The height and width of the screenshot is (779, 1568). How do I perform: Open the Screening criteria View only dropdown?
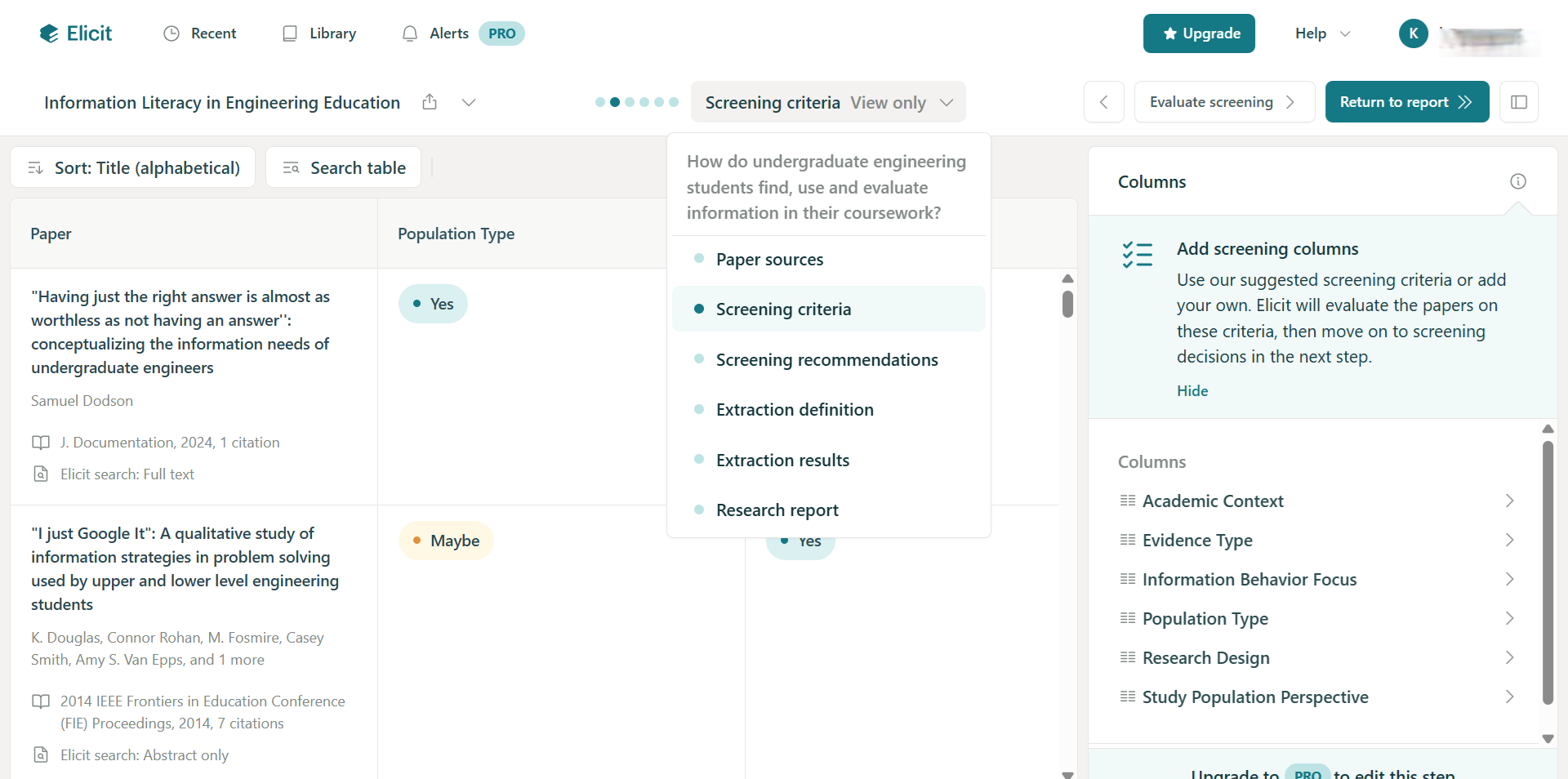(x=828, y=102)
